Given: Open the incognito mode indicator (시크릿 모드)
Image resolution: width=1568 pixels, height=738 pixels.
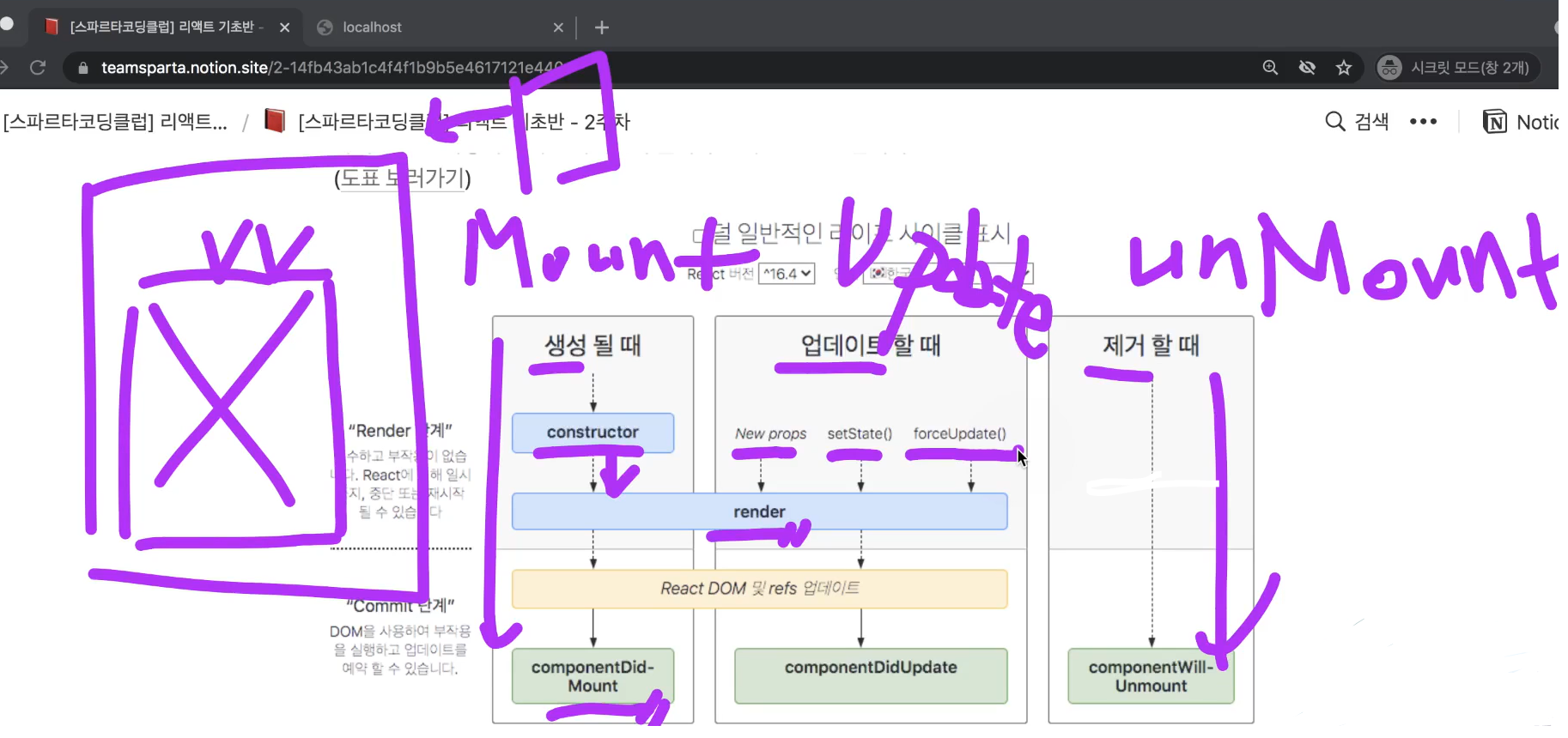Looking at the screenshot, I should (1456, 67).
